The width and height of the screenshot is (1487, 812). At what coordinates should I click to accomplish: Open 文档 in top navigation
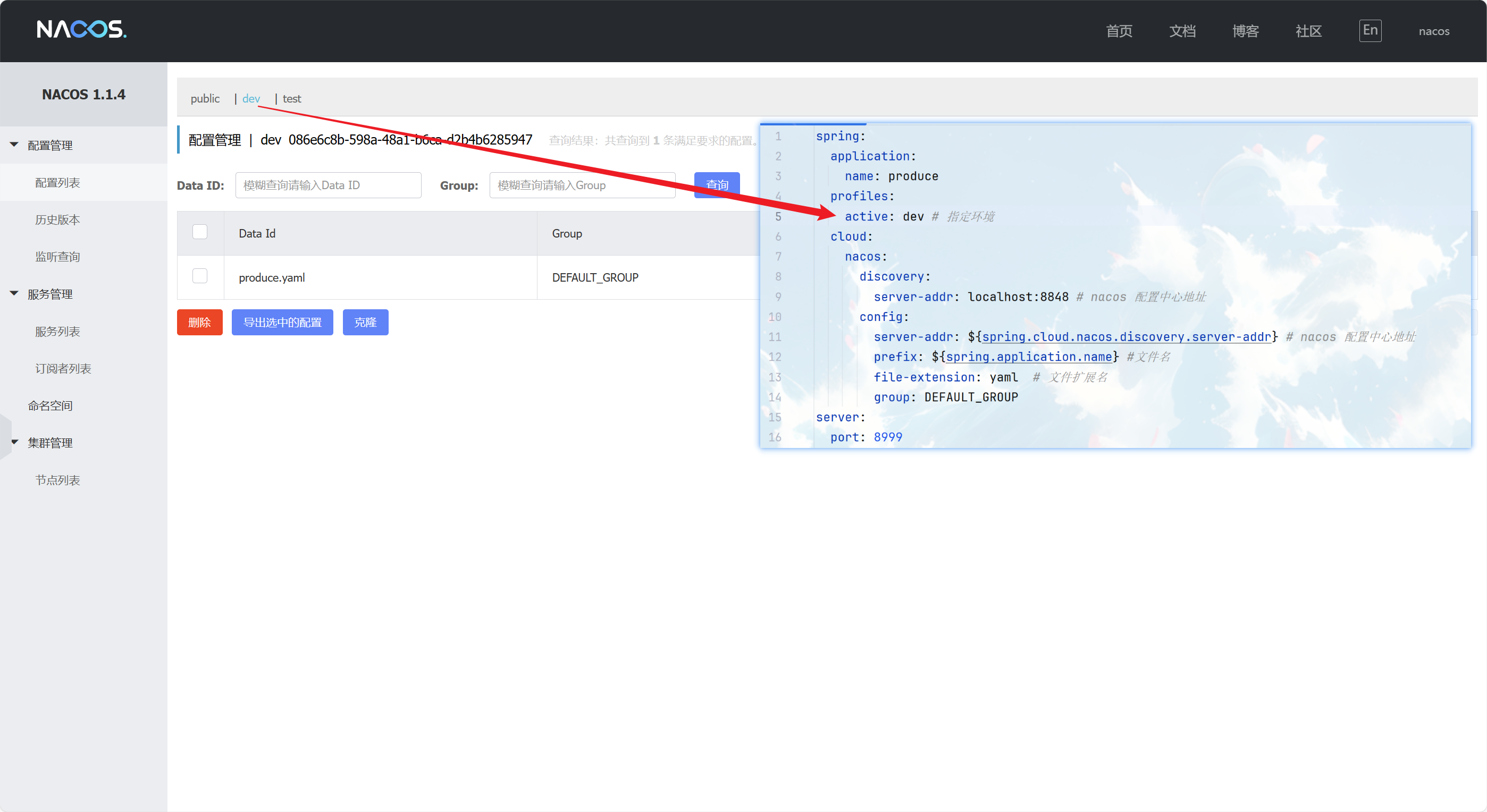1182,31
